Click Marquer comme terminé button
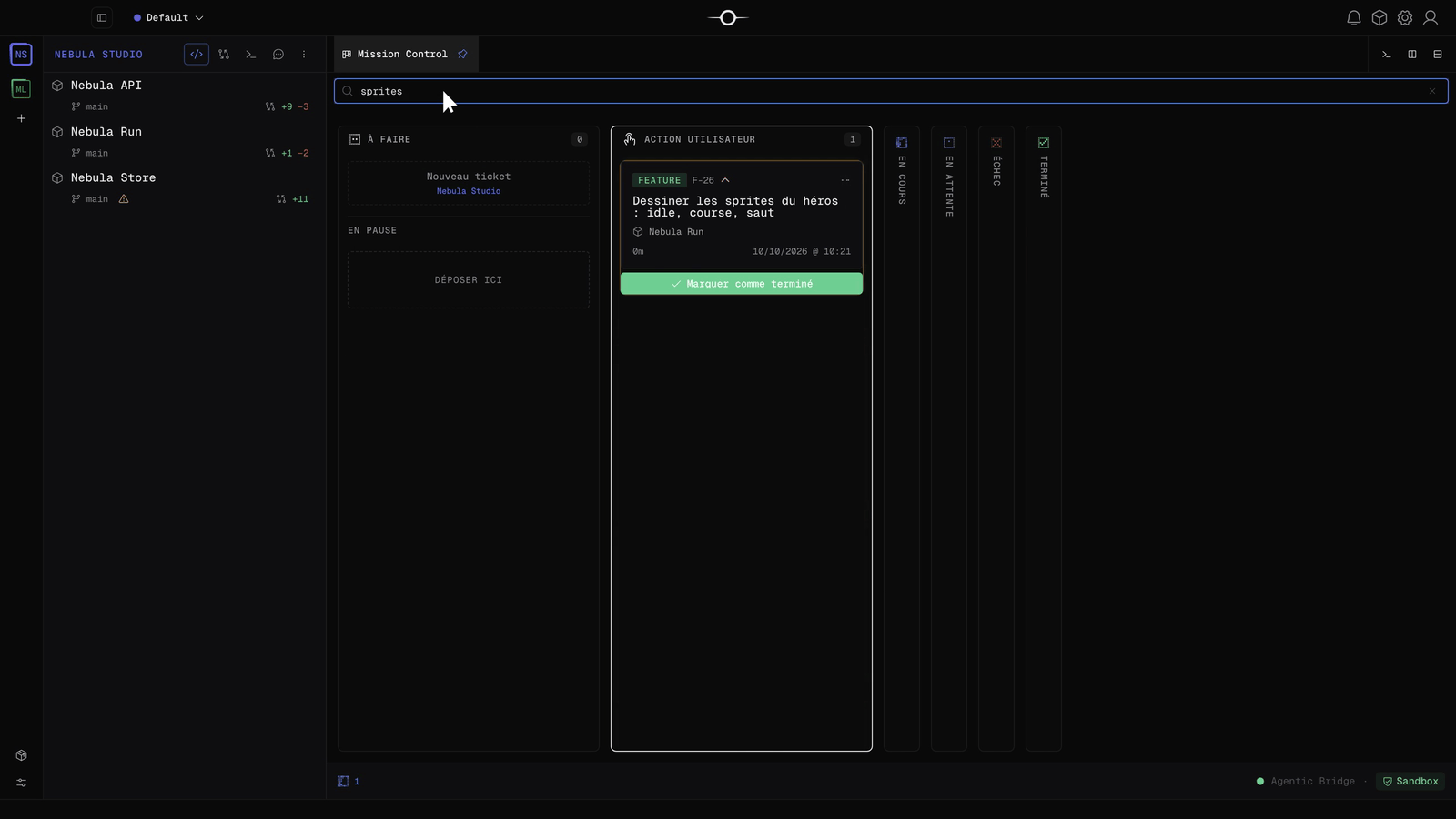This screenshot has height=819, width=1456. coord(742,284)
